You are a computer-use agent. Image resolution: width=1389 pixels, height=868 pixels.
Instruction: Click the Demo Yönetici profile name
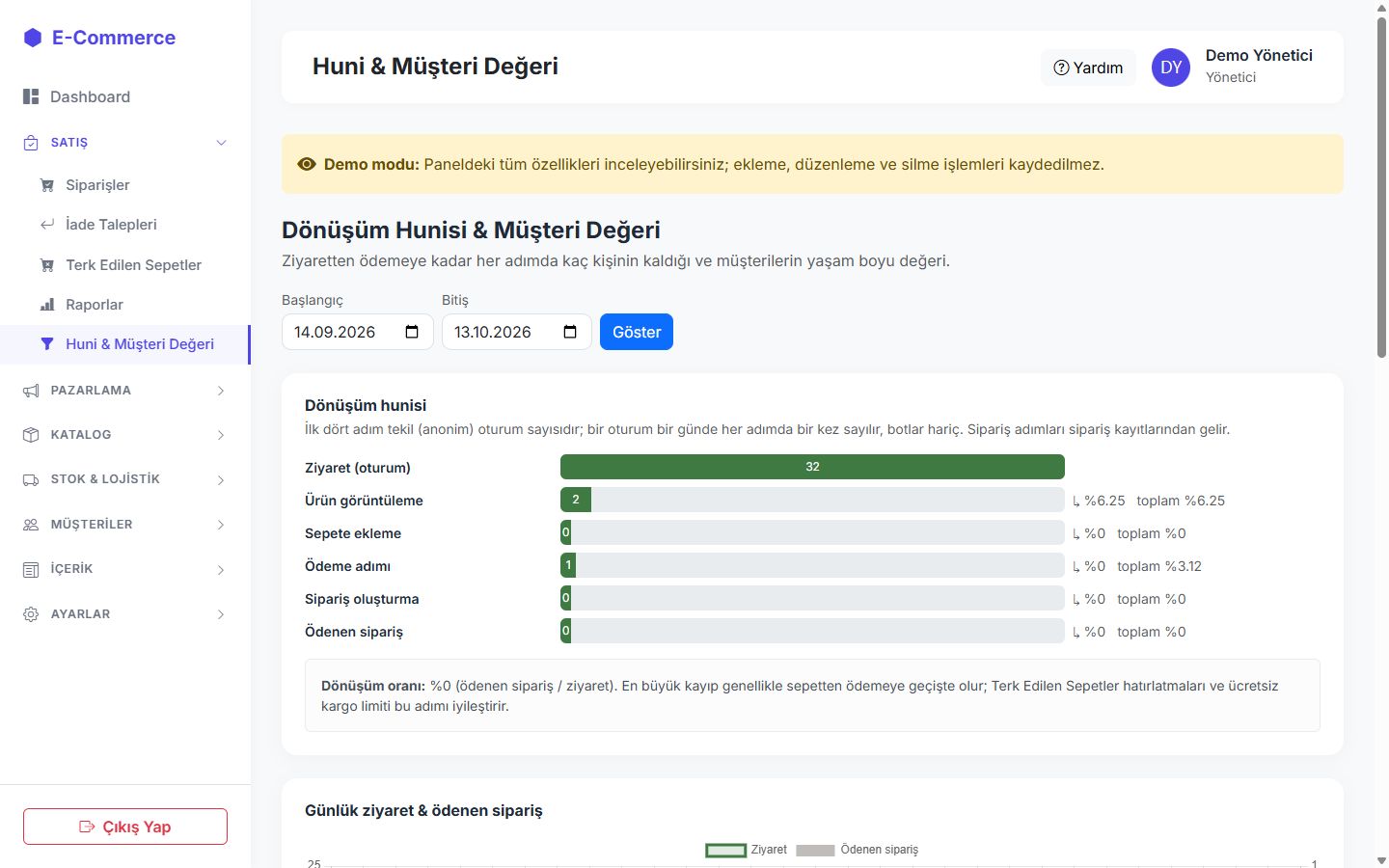(1259, 55)
